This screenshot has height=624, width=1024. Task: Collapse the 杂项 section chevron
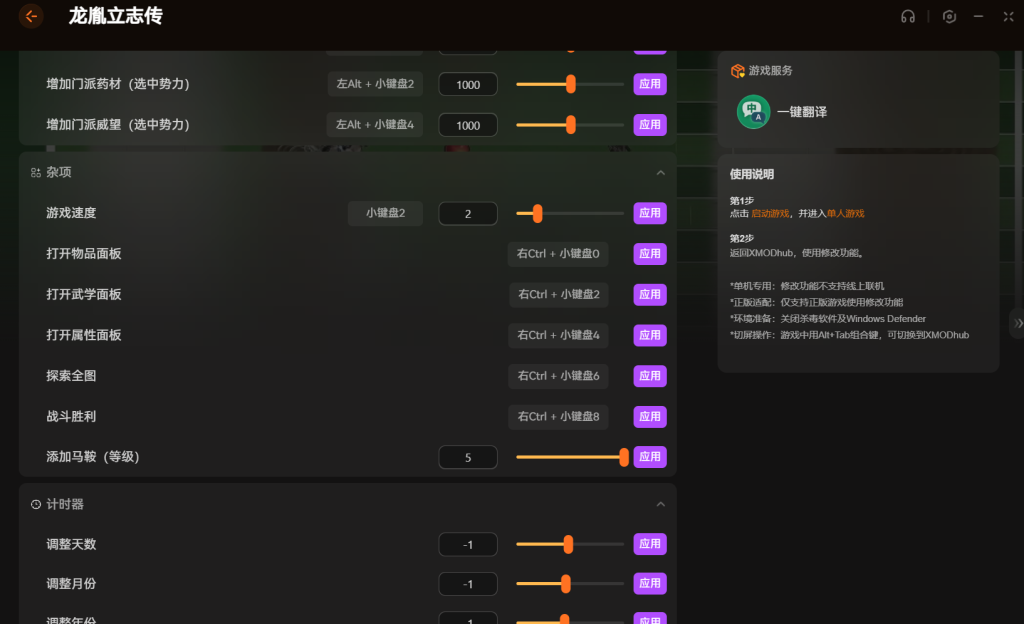point(660,172)
